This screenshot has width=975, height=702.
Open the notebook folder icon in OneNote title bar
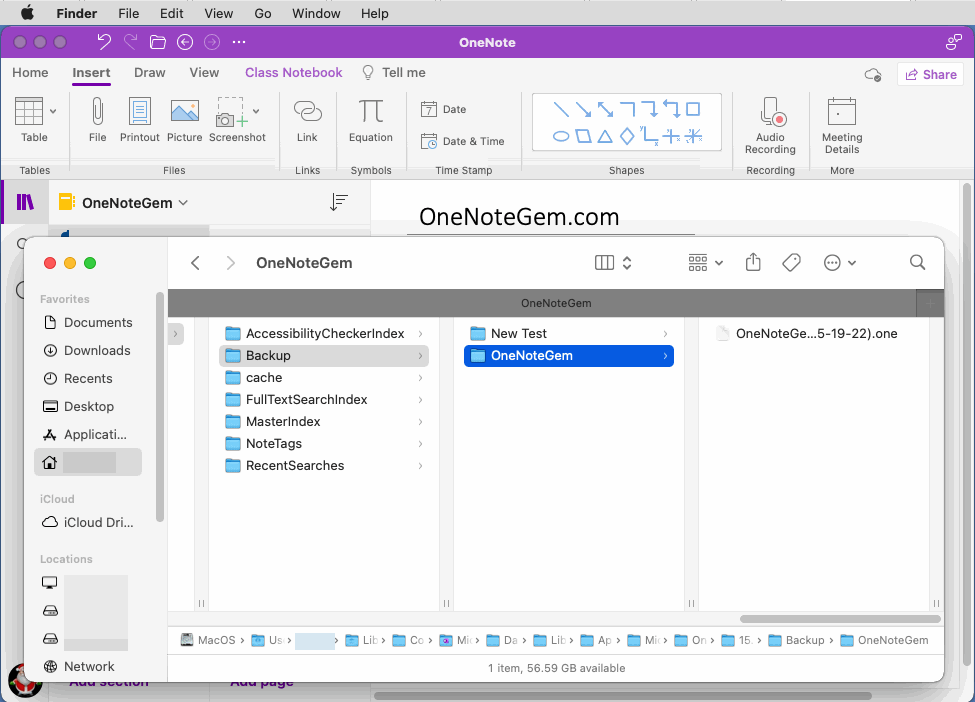[158, 42]
